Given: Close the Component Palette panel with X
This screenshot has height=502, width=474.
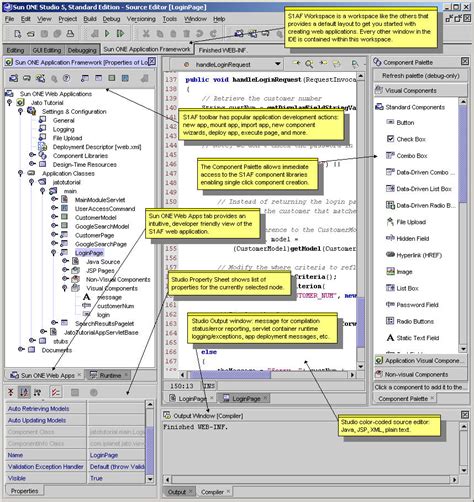Looking at the screenshot, I should coord(465,61).
